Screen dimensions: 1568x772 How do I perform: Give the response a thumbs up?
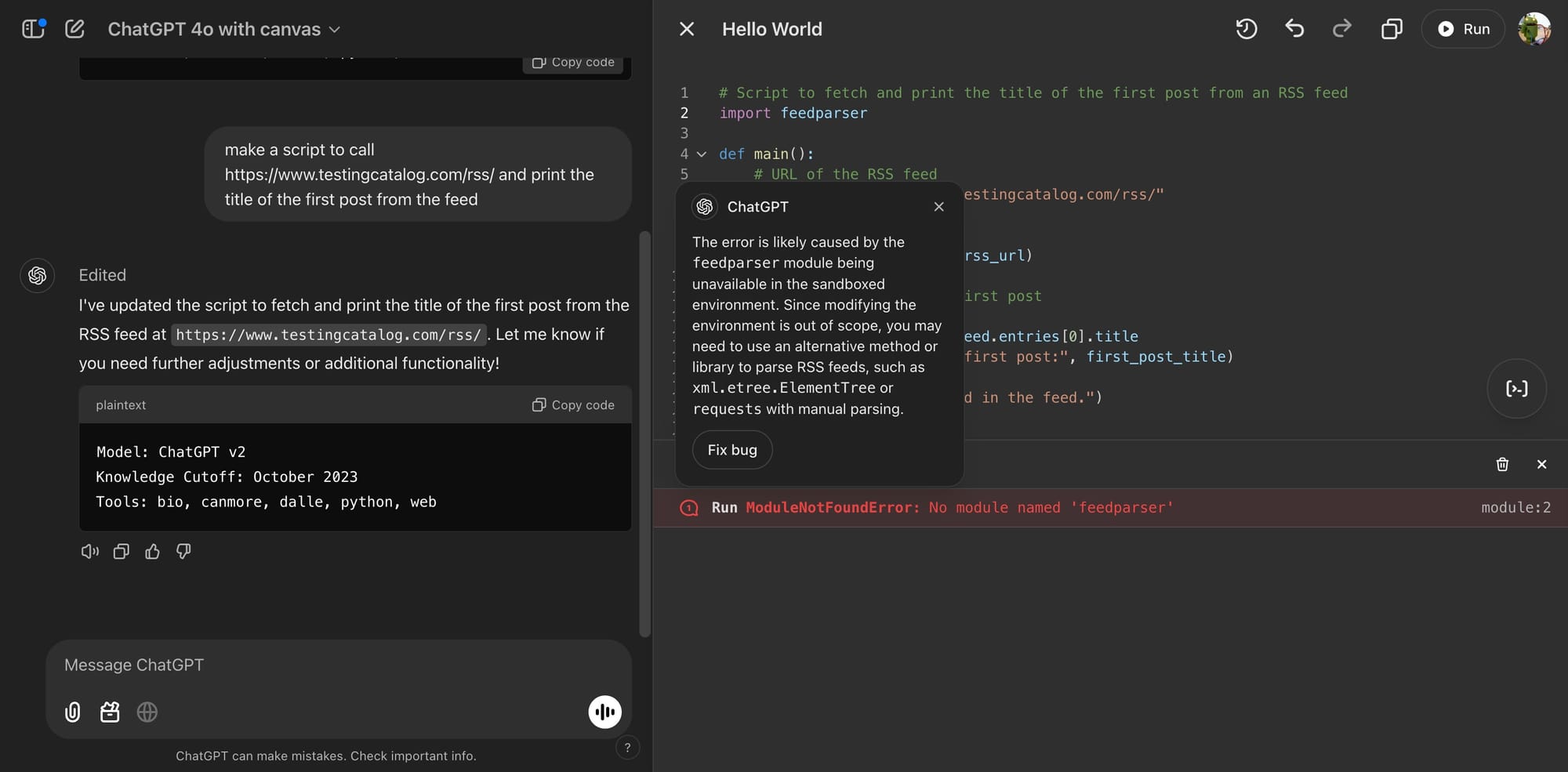pyautogui.click(x=152, y=552)
